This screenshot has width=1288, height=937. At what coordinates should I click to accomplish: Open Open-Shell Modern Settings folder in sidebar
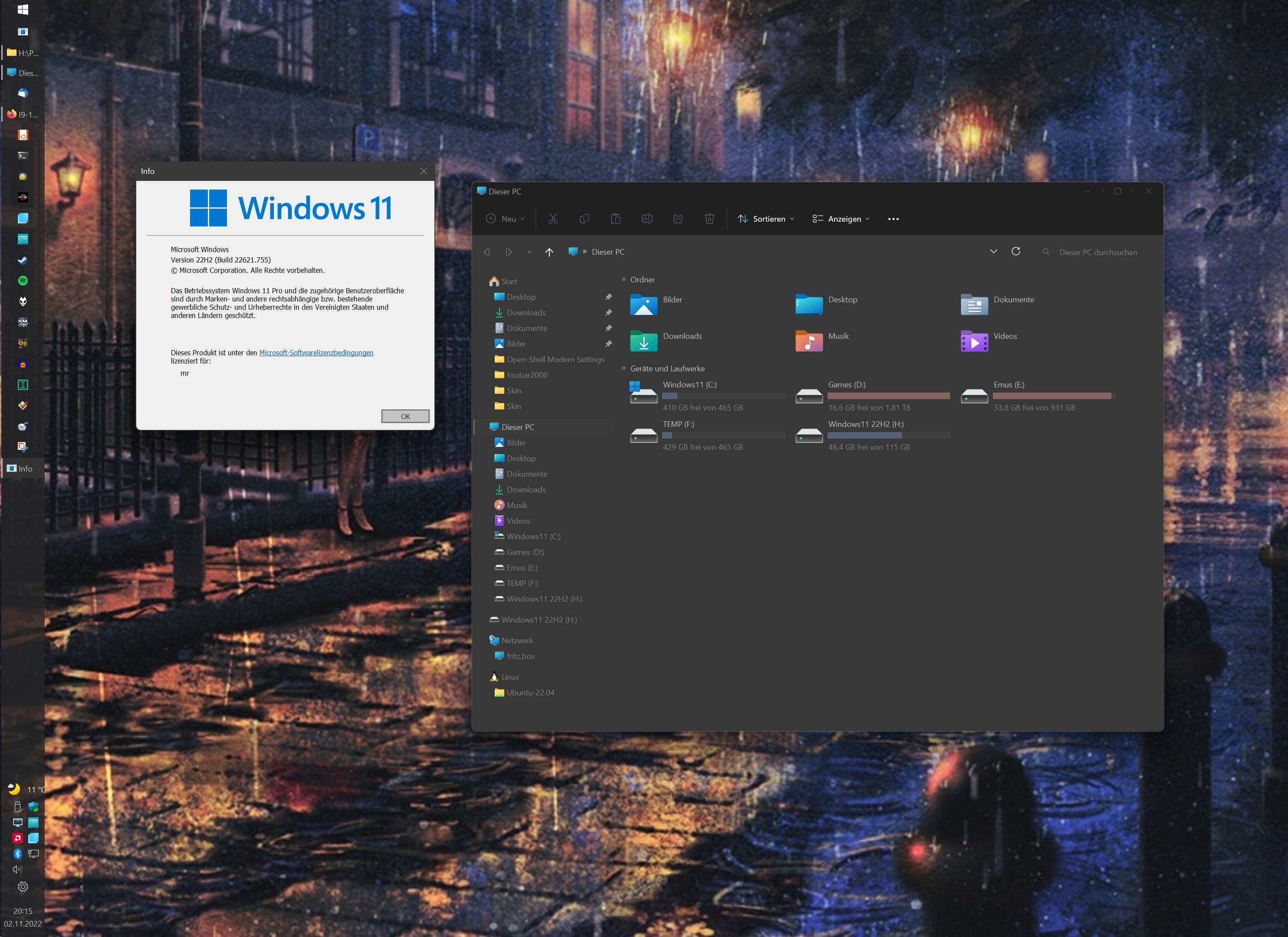tap(549, 360)
